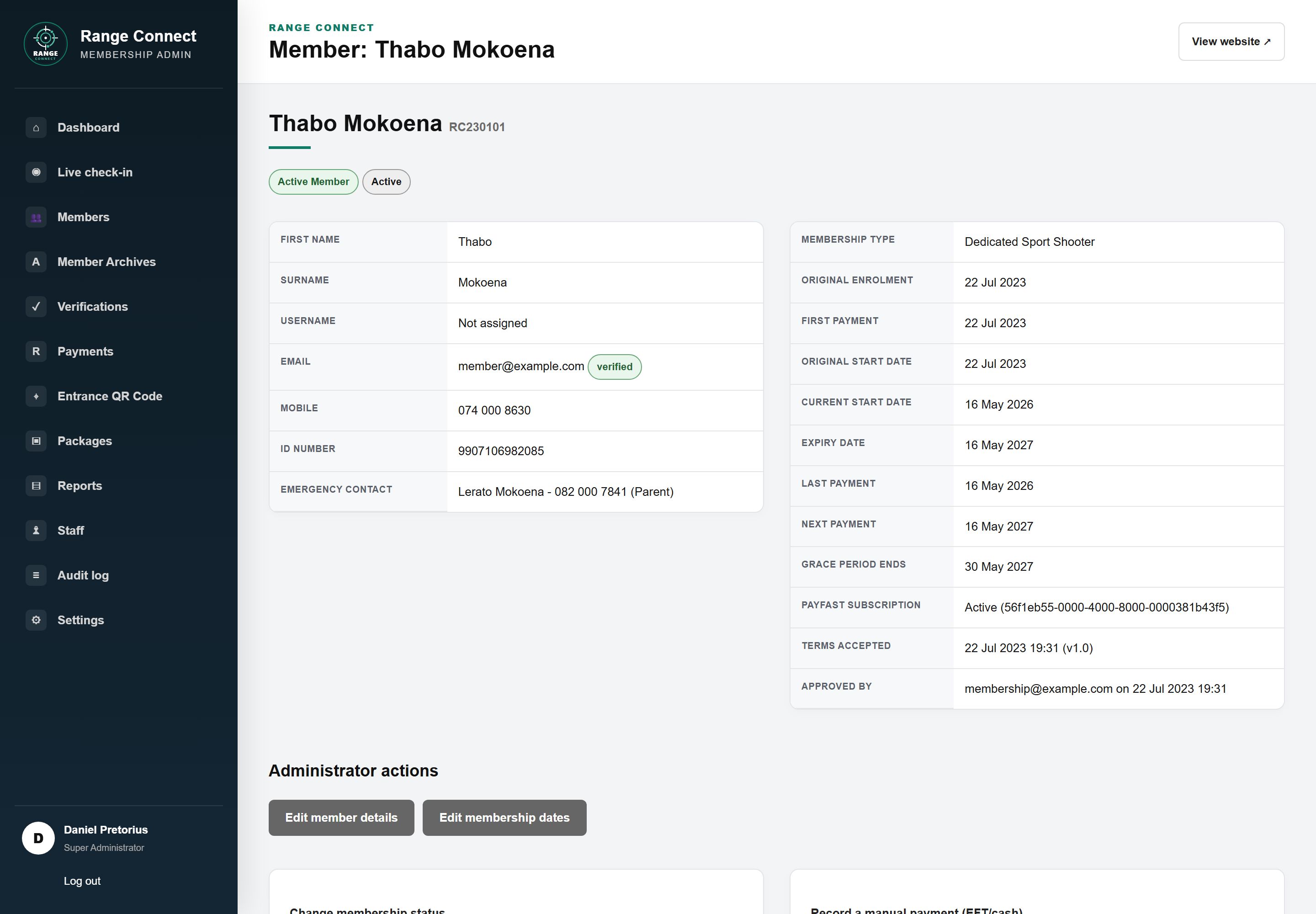Click the Dedicated Sport Shooter value
The image size is (1316, 914).
pyautogui.click(x=1029, y=242)
